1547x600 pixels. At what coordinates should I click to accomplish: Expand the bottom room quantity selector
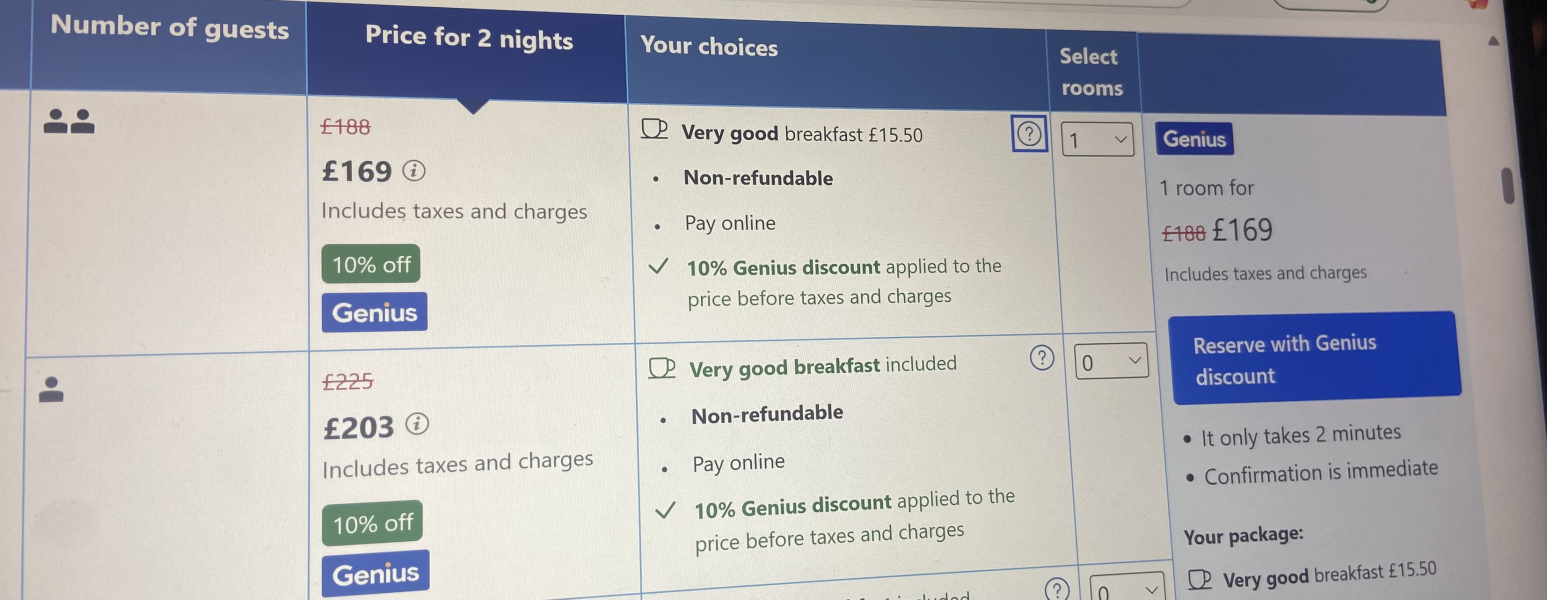click(1125, 590)
